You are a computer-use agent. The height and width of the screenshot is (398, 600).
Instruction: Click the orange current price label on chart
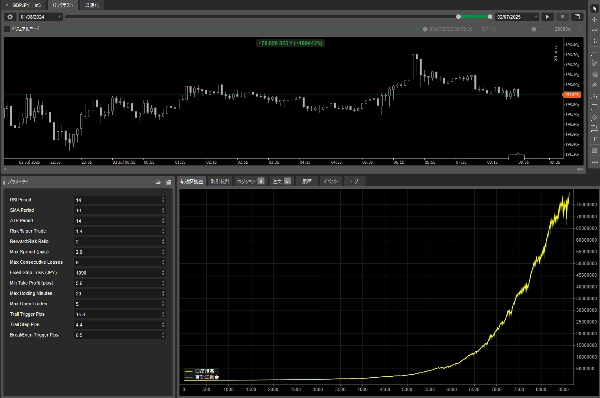[571, 95]
